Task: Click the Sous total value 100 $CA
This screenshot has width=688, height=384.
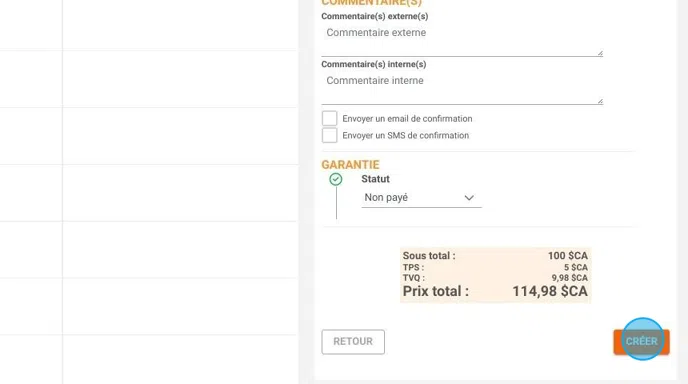Action: click(568, 255)
